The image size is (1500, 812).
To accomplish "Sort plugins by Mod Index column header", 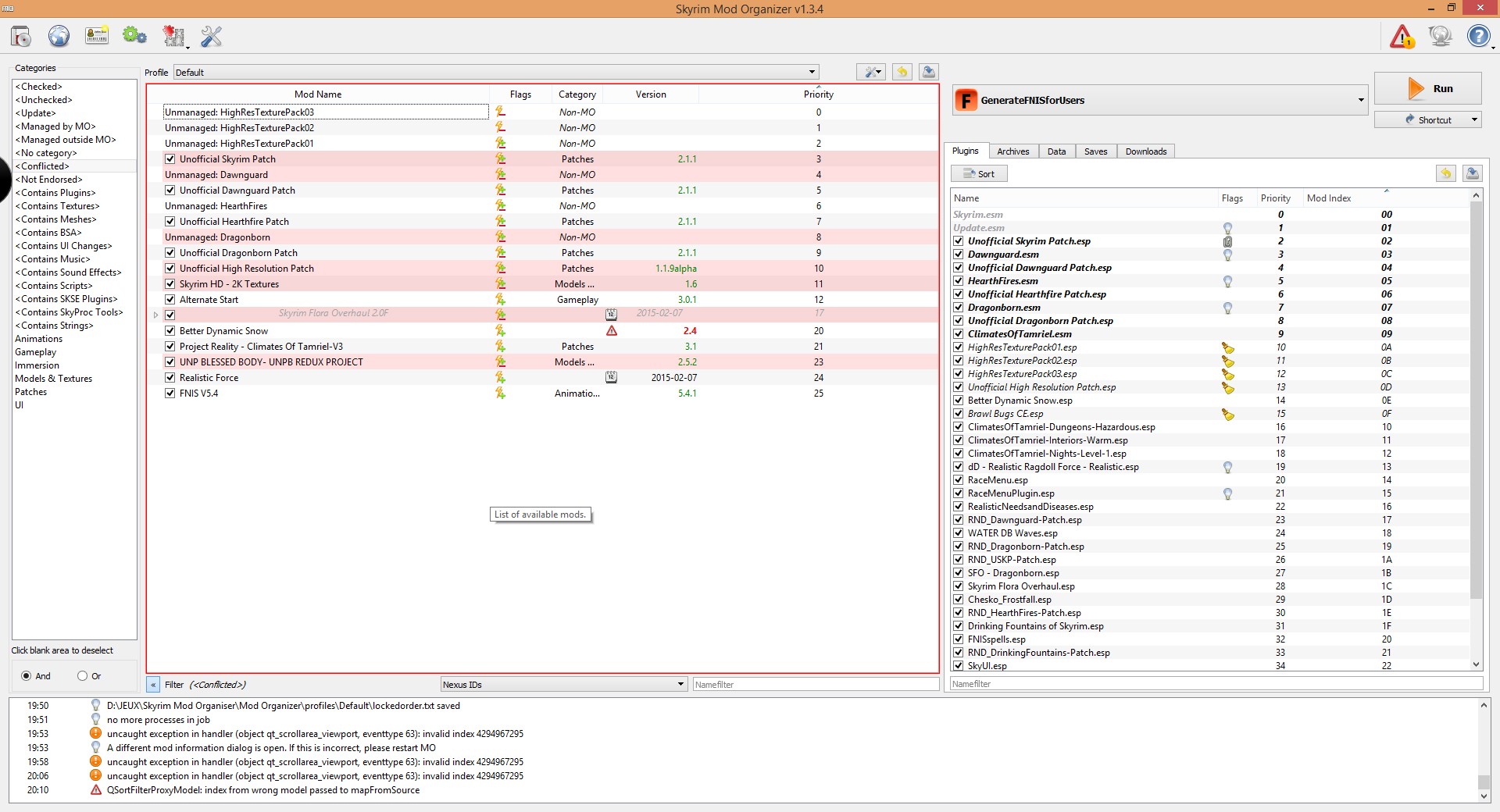I will click(x=1386, y=198).
